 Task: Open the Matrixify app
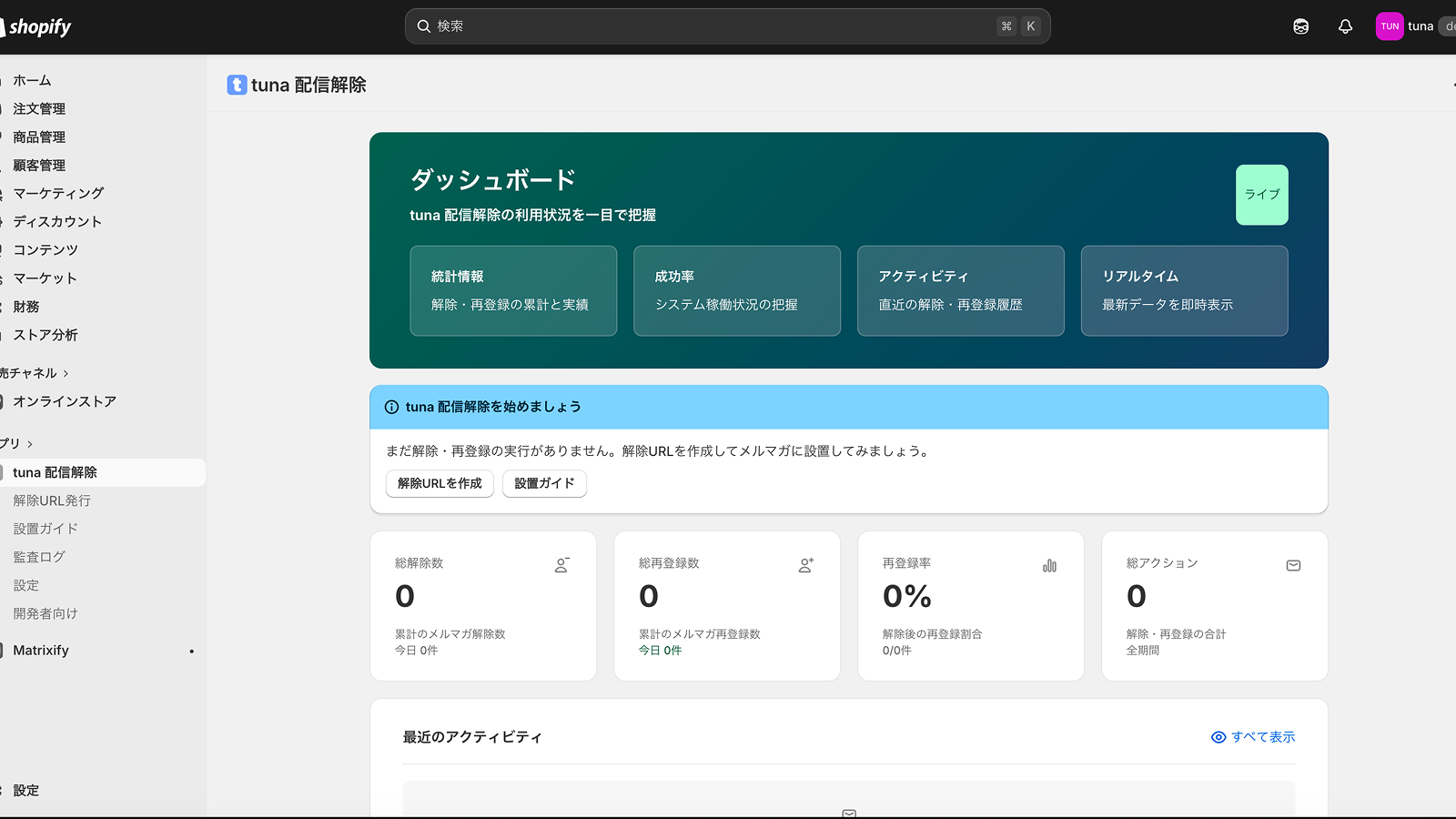pos(41,651)
